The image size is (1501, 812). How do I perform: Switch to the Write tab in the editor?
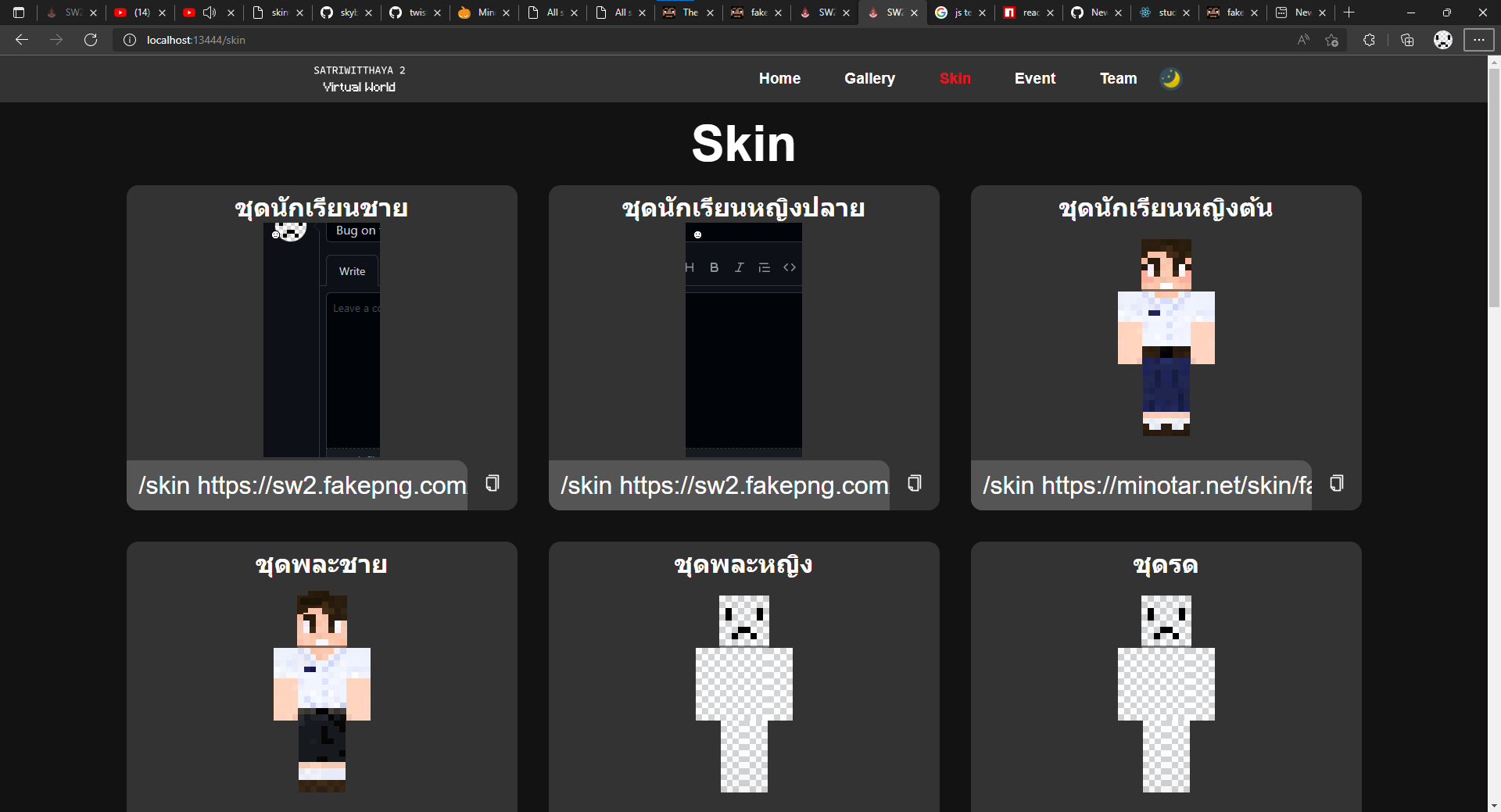[x=351, y=271]
